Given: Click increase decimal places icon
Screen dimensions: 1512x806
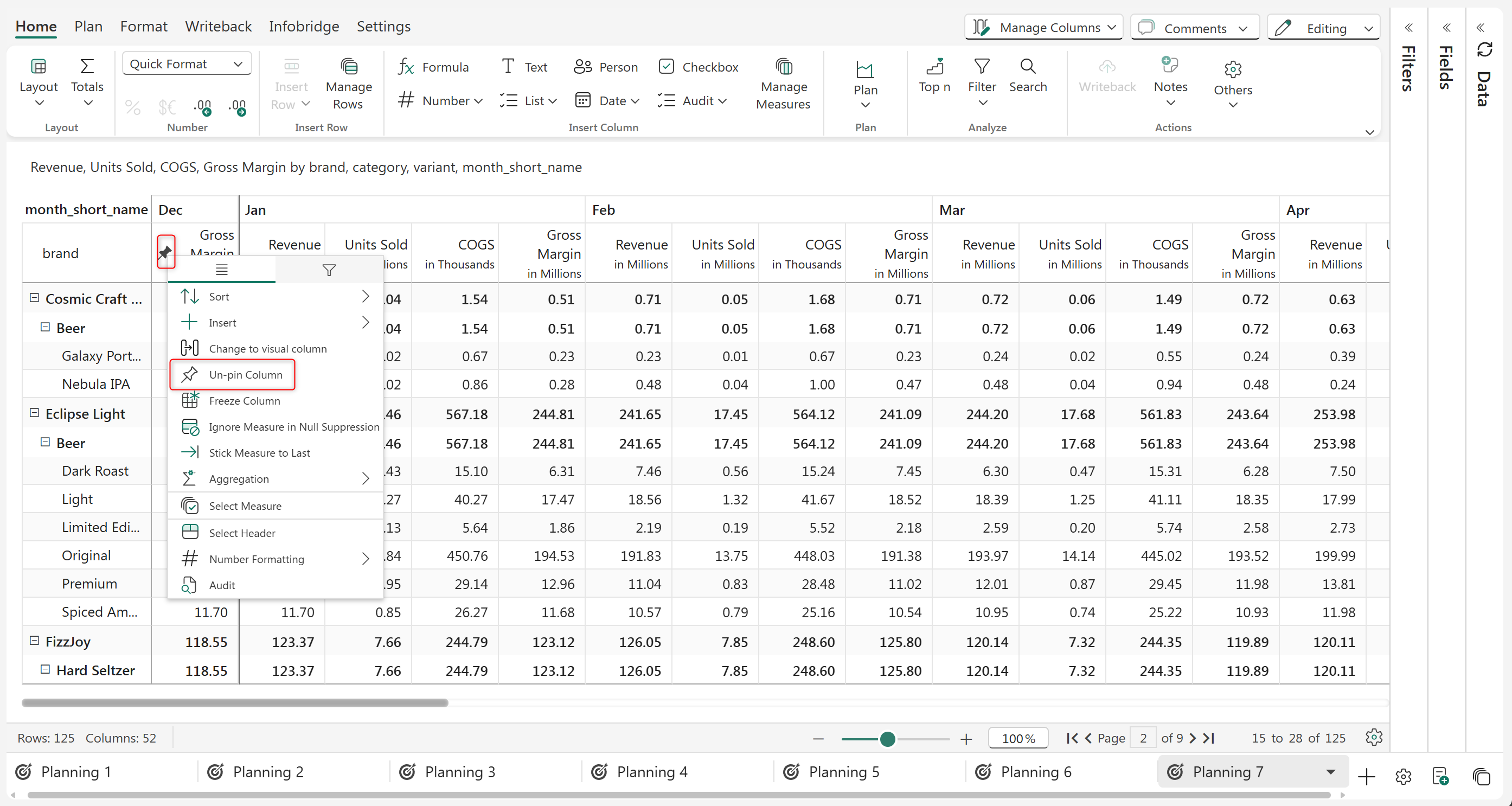Looking at the screenshot, I should [202, 107].
